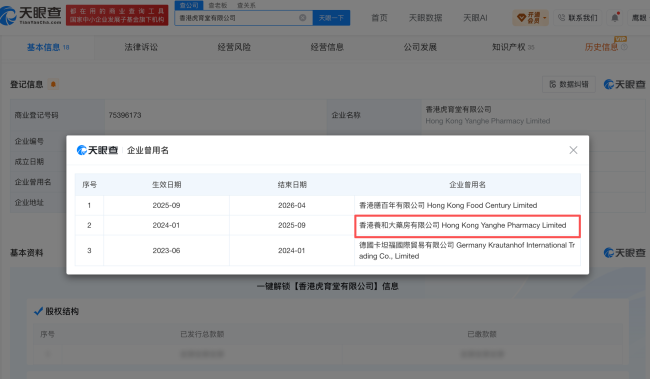This screenshot has height=379, width=650.
Task: Close the 企业曾用名 dialog
Action: (x=573, y=150)
